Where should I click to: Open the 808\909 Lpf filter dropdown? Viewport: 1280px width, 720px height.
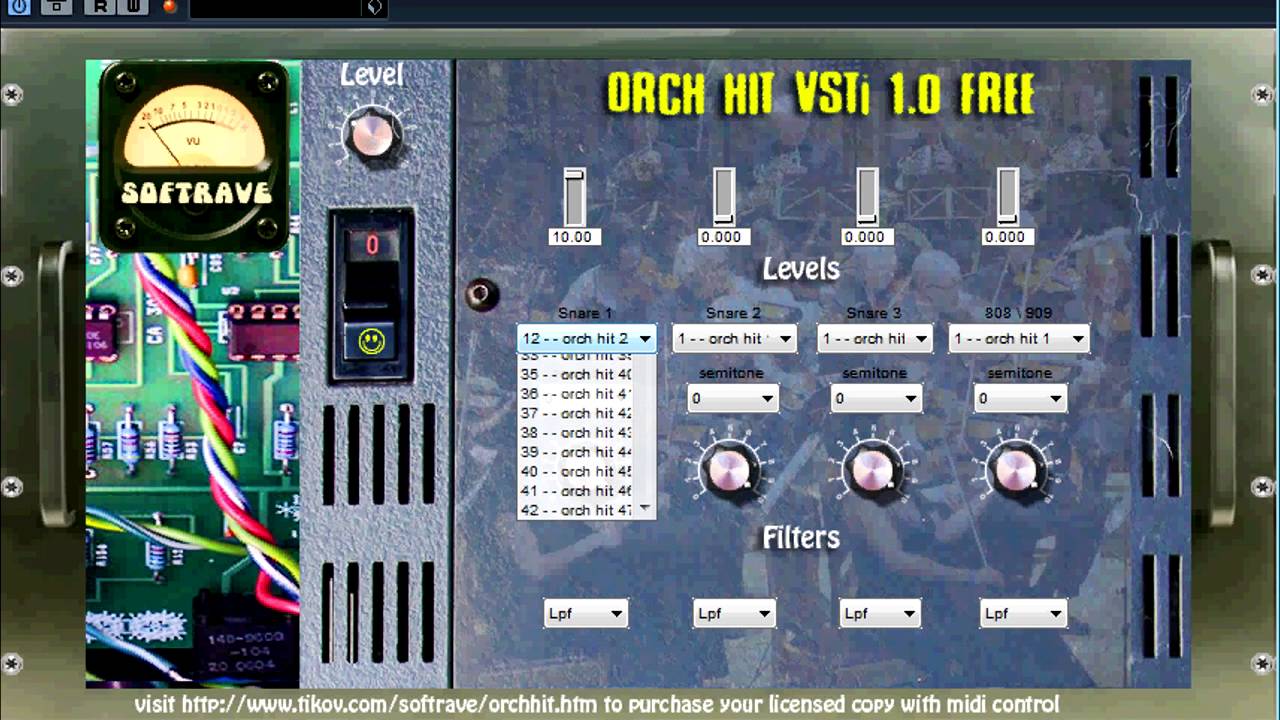coord(1022,614)
